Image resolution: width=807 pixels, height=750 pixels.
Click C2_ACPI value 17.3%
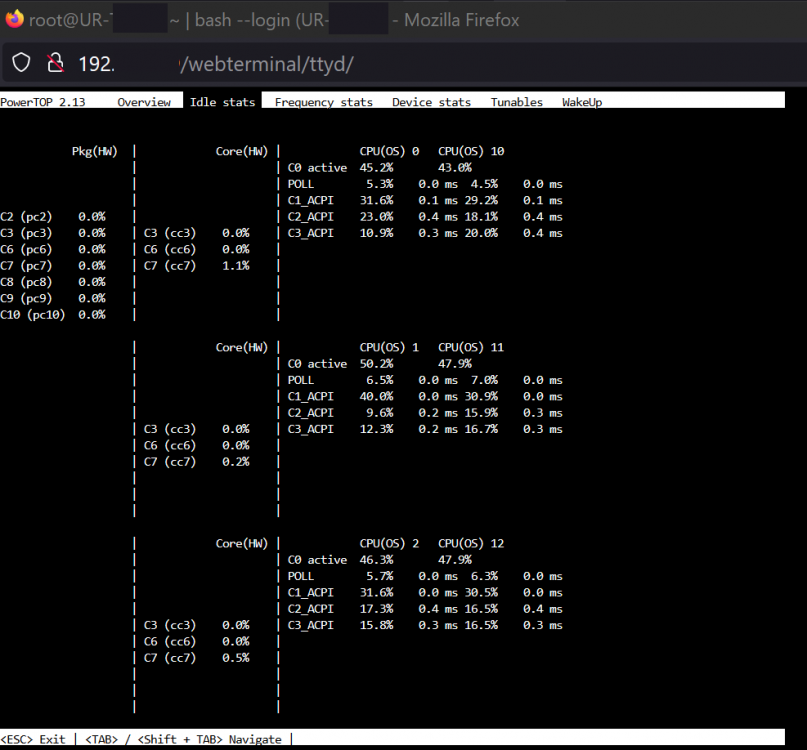click(376, 609)
